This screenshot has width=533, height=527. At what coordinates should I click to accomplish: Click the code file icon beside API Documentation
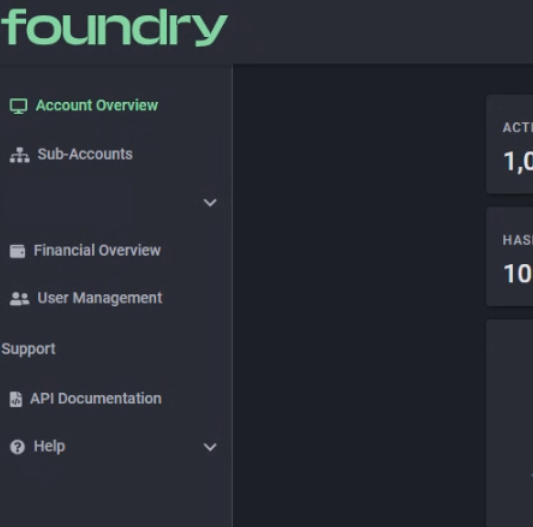[16, 399]
